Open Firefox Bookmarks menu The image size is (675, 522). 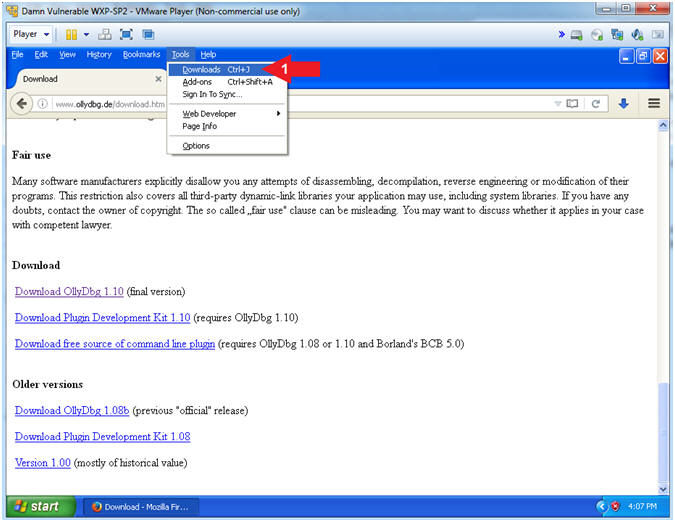click(x=141, y=55)
